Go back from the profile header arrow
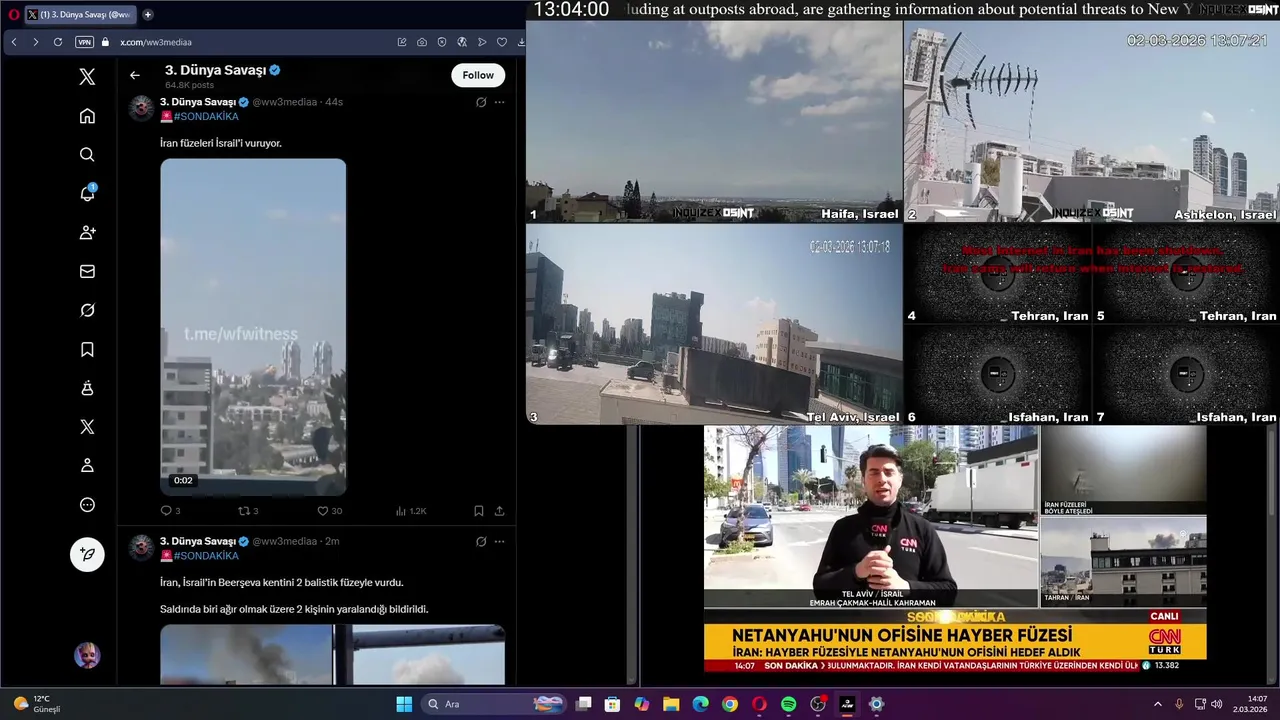This screenshot has height=720, width=1280. 135,75
